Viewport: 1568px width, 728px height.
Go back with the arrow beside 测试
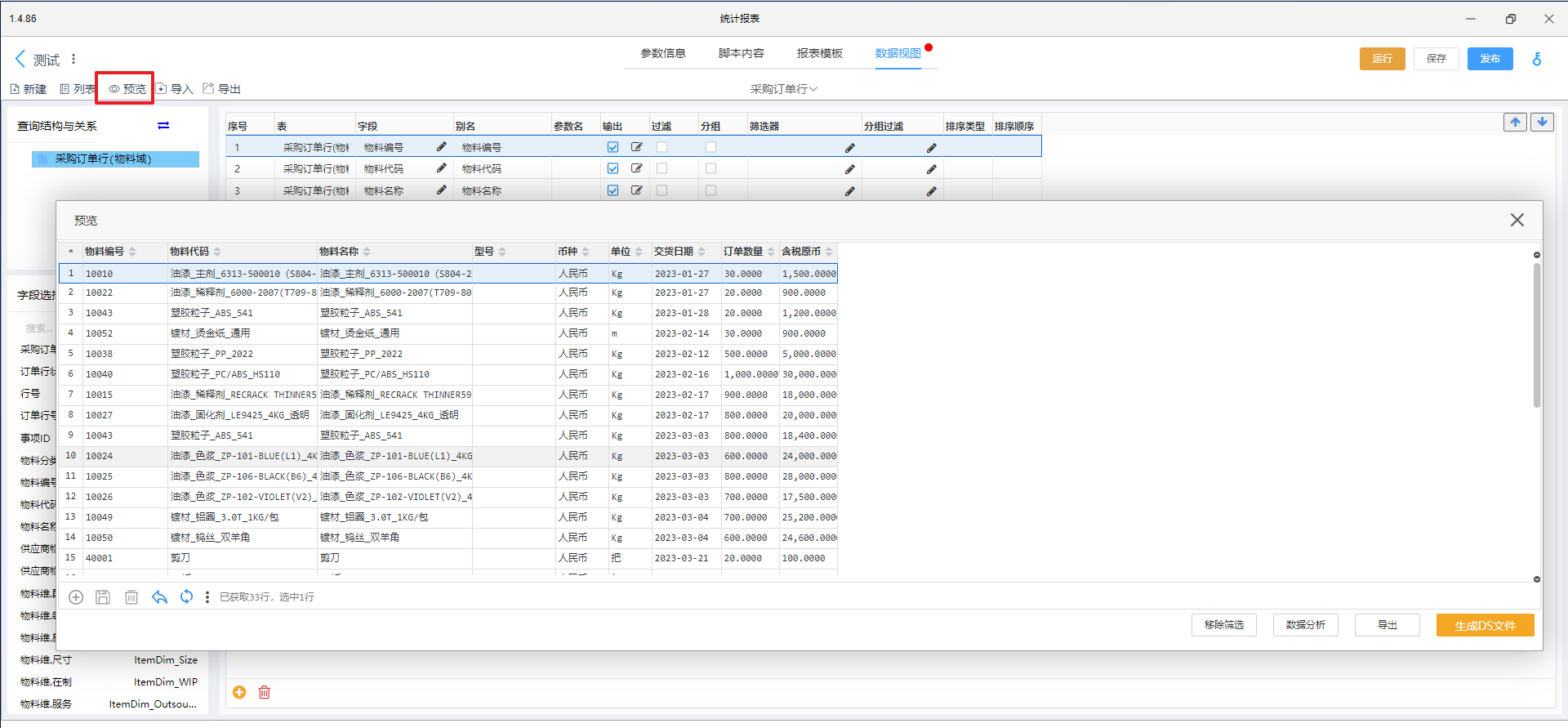point(20,59)
